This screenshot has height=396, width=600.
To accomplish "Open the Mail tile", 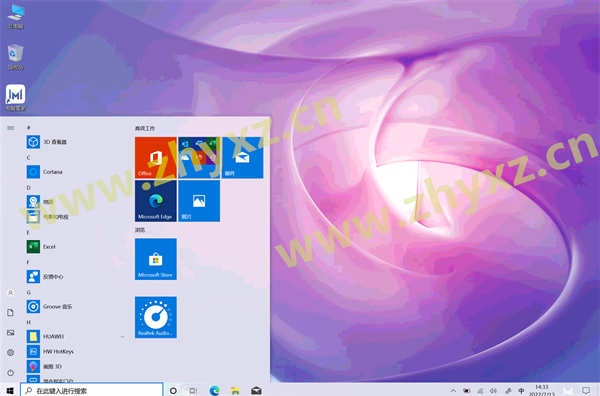I will [x=242, y=158].
